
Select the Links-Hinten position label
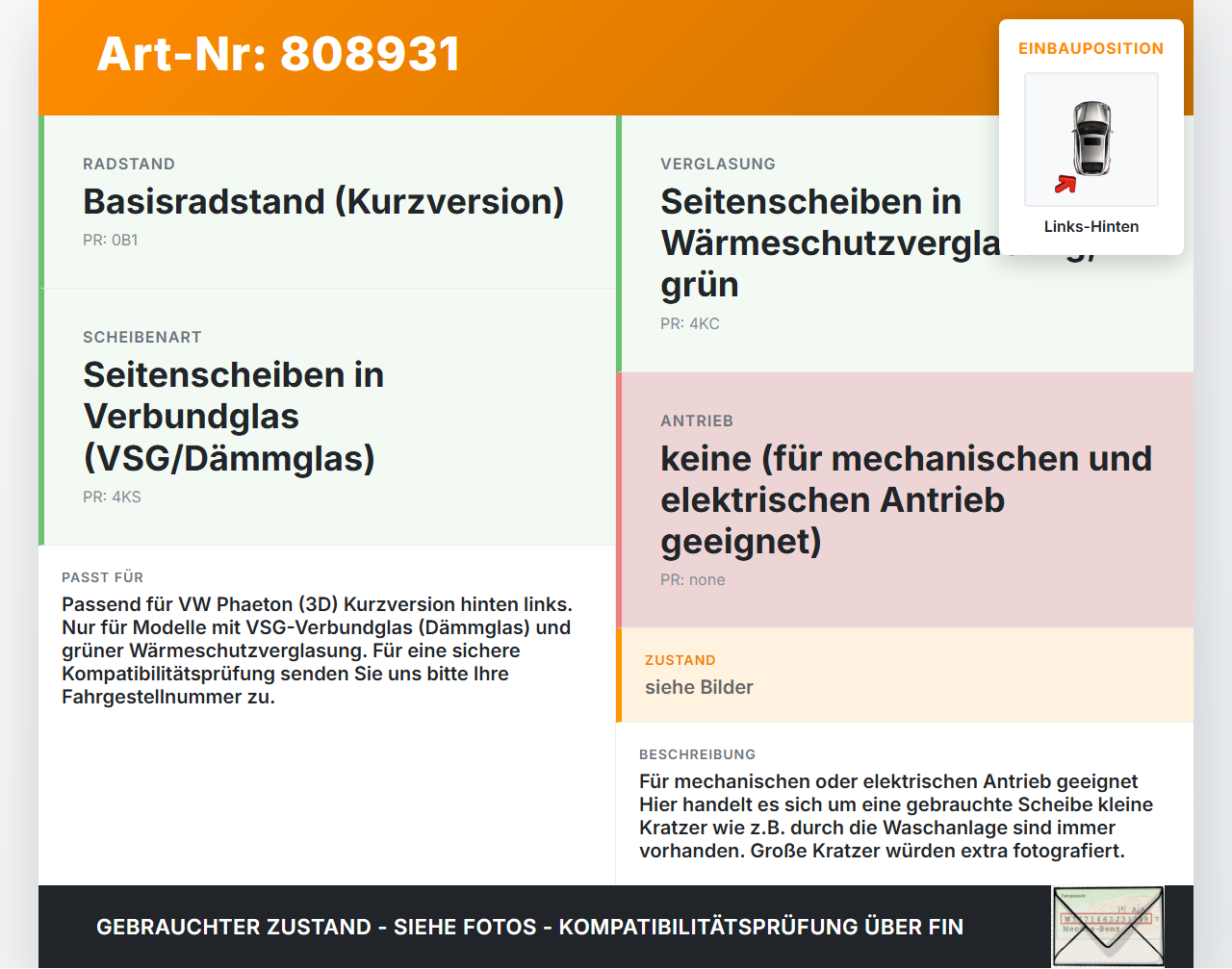1091,226
